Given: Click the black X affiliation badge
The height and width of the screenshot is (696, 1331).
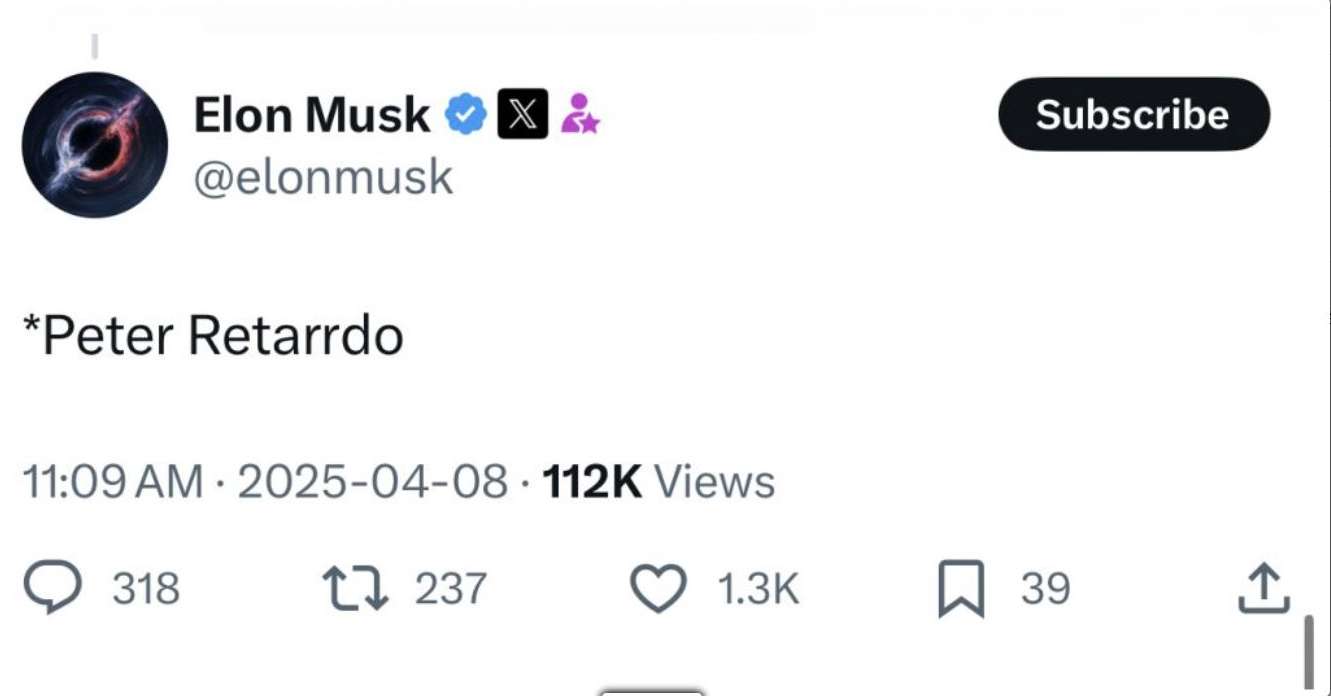Looking at the screenshot, I should click(x=523, y=114).
